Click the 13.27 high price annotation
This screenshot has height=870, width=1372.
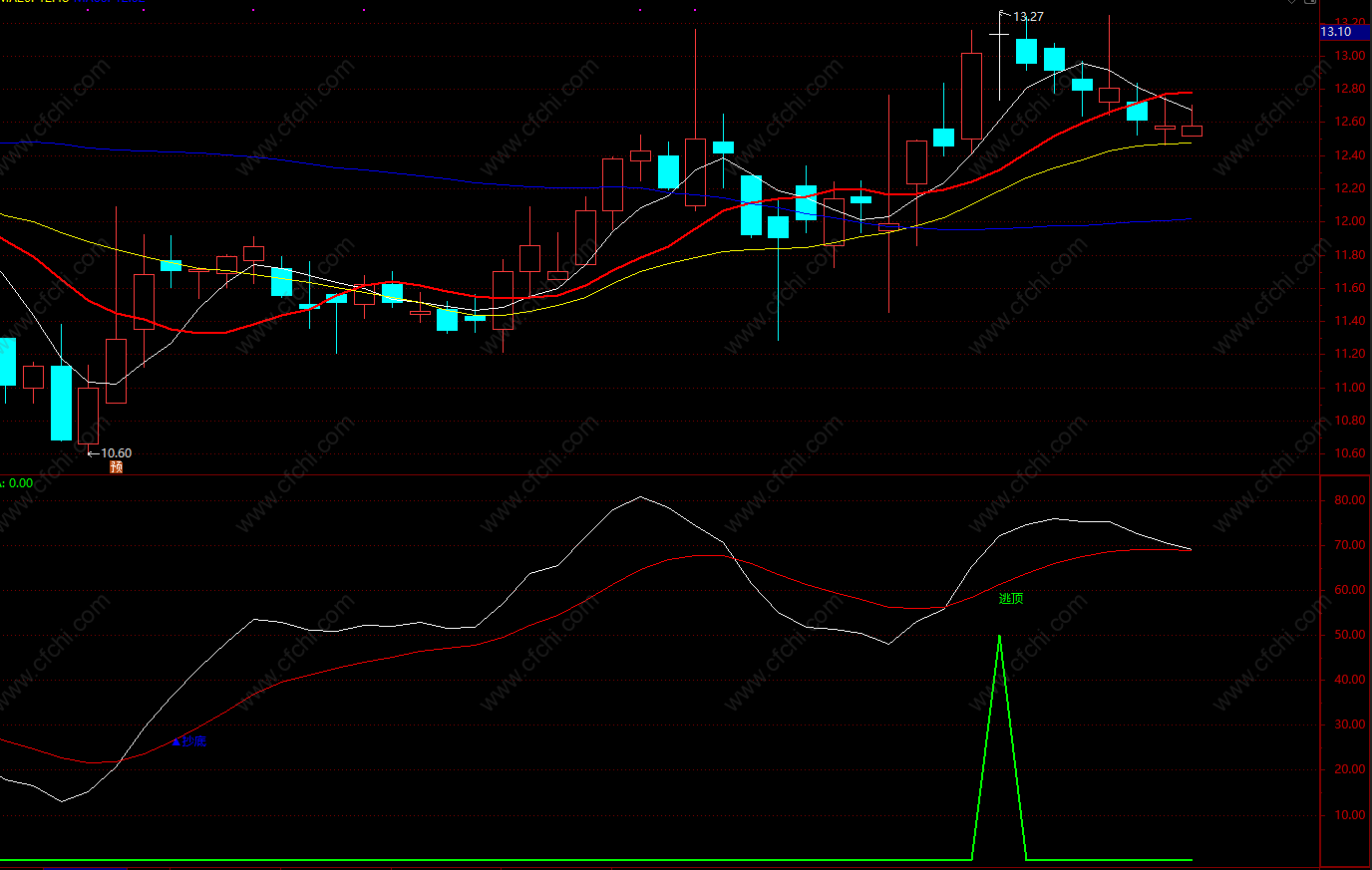(x=1028, y=17)
